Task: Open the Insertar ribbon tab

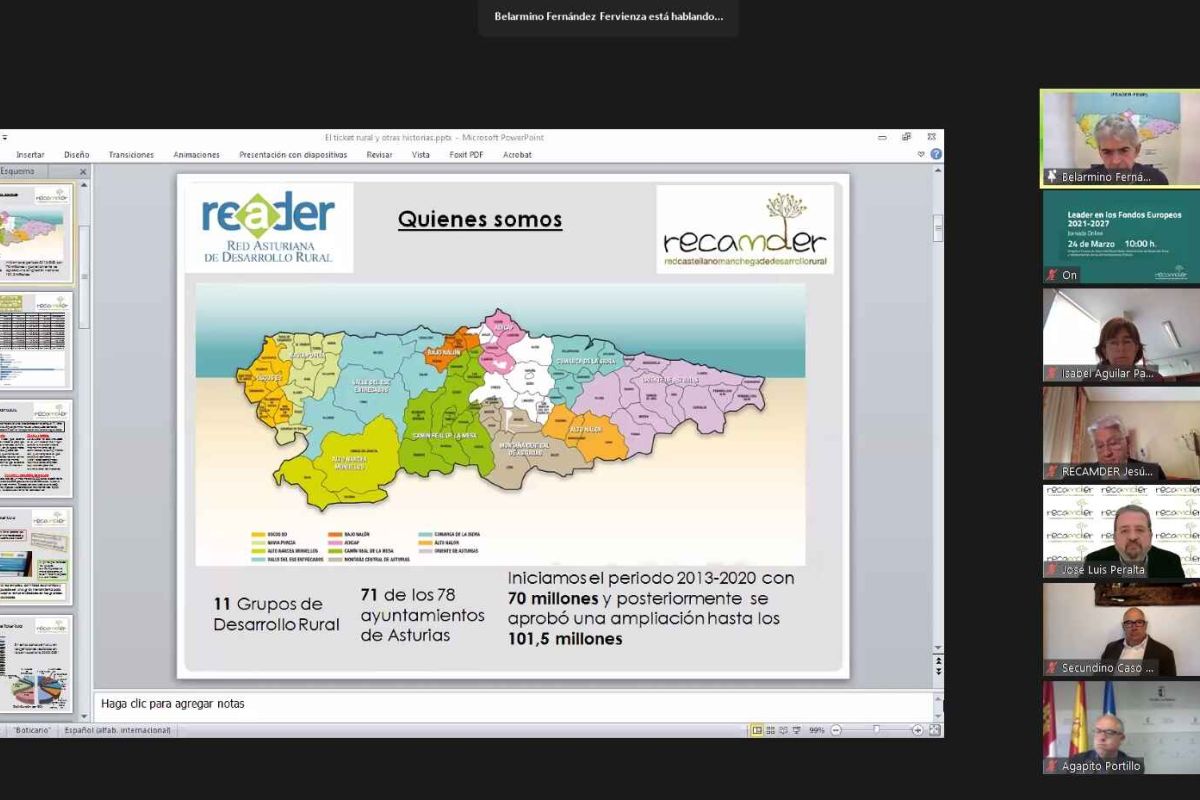Action: point(30,155)
